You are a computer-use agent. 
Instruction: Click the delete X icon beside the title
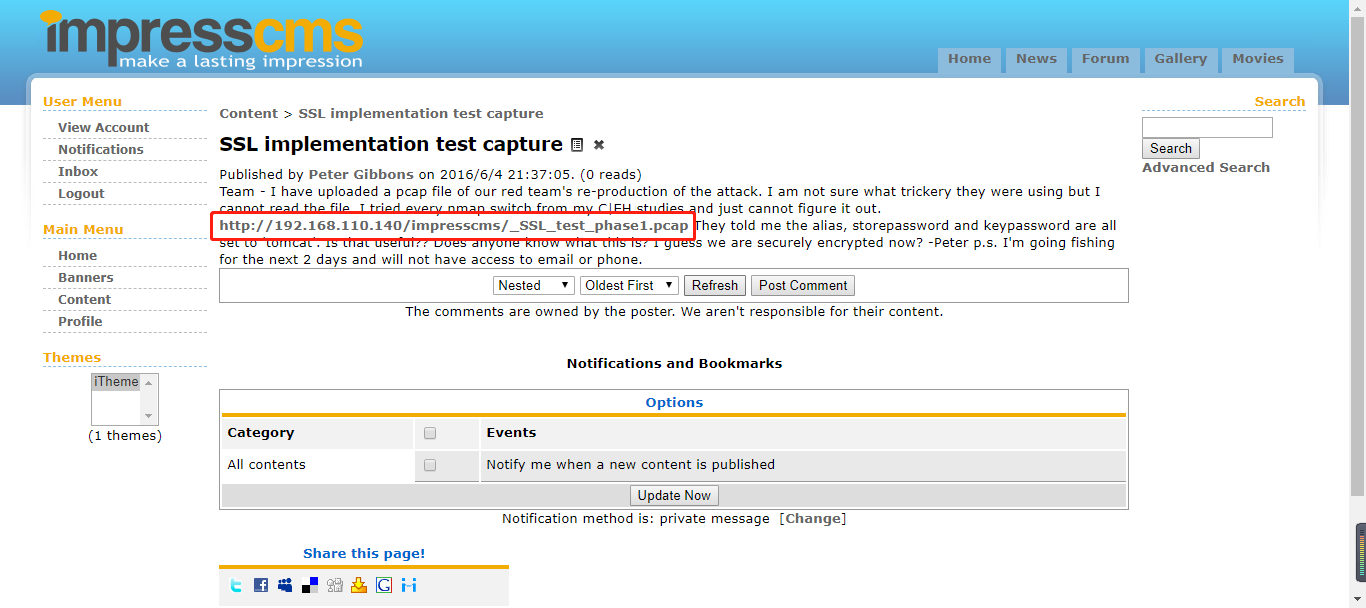(599, 145)
